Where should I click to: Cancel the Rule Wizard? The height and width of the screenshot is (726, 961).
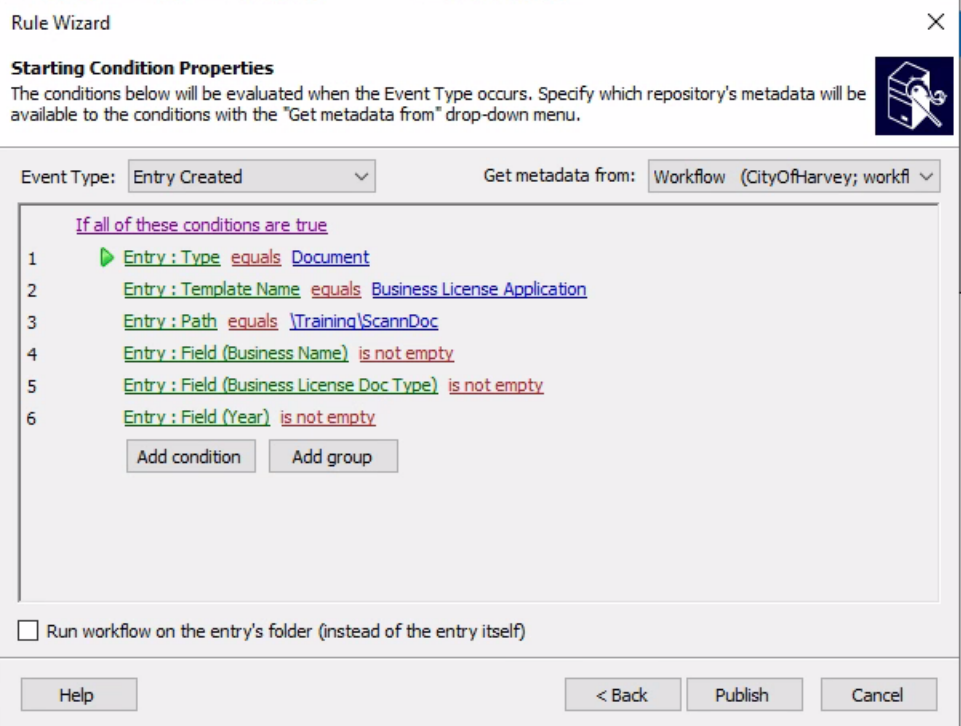click(878, 695)
